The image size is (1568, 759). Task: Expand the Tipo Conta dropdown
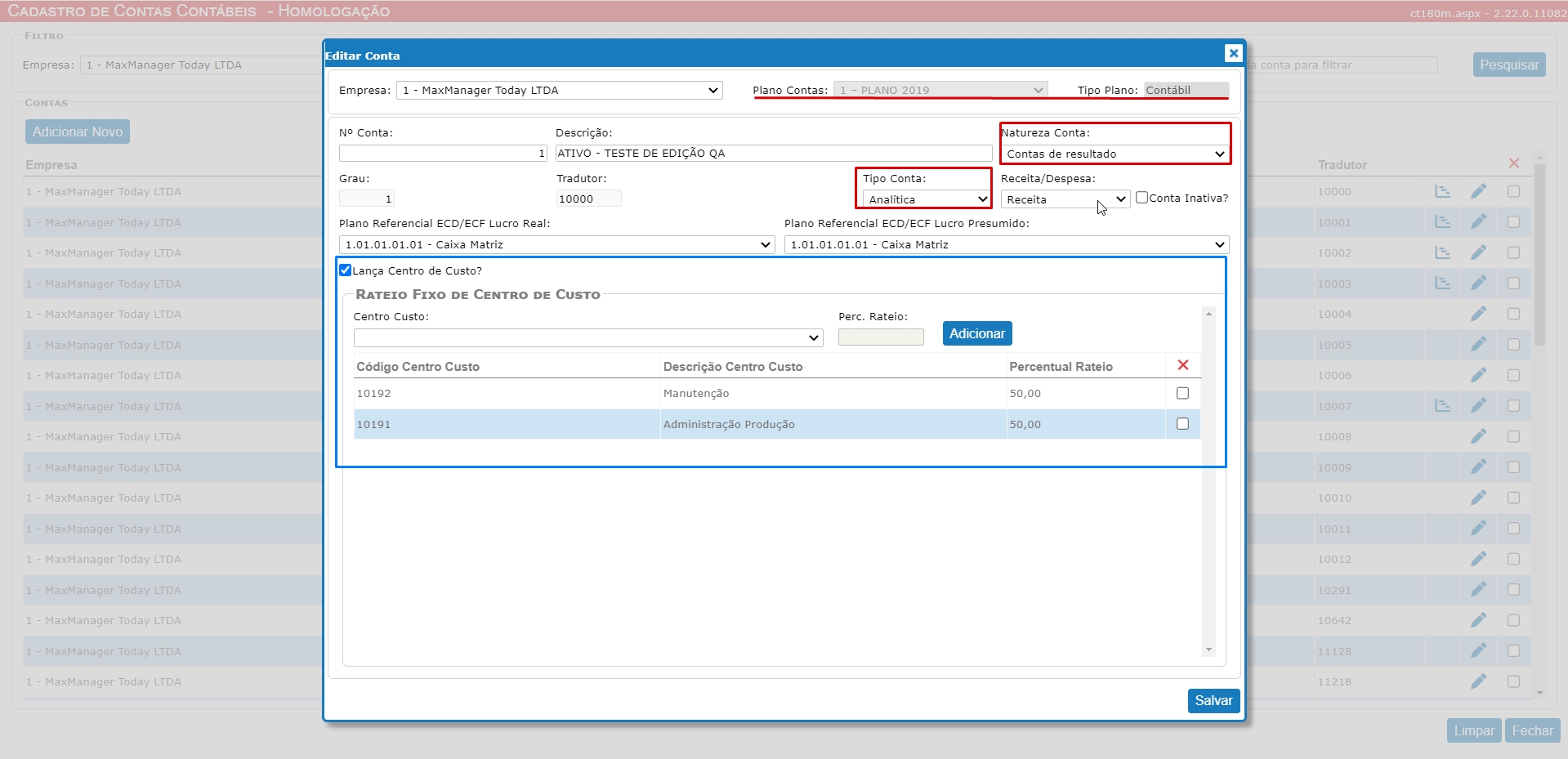pyautogui.click(x=927, y=199)
